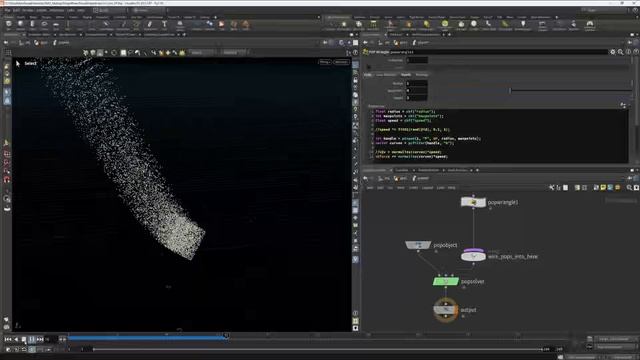
Task: Select the Font (T) shelf tool
Action: pyautogui.click(x=164, y=24)
